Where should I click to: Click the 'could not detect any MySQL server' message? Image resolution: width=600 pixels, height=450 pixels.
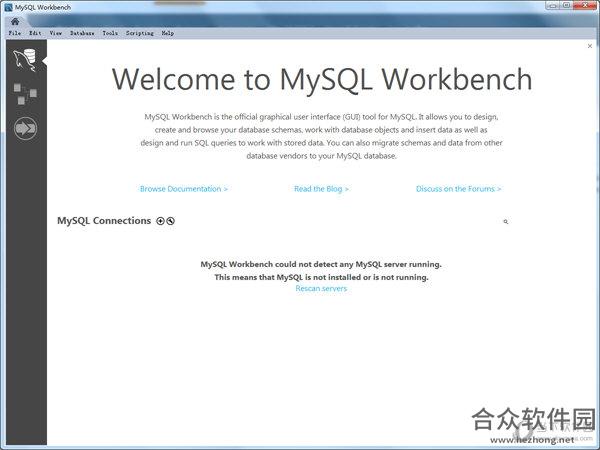pos(321,264)
